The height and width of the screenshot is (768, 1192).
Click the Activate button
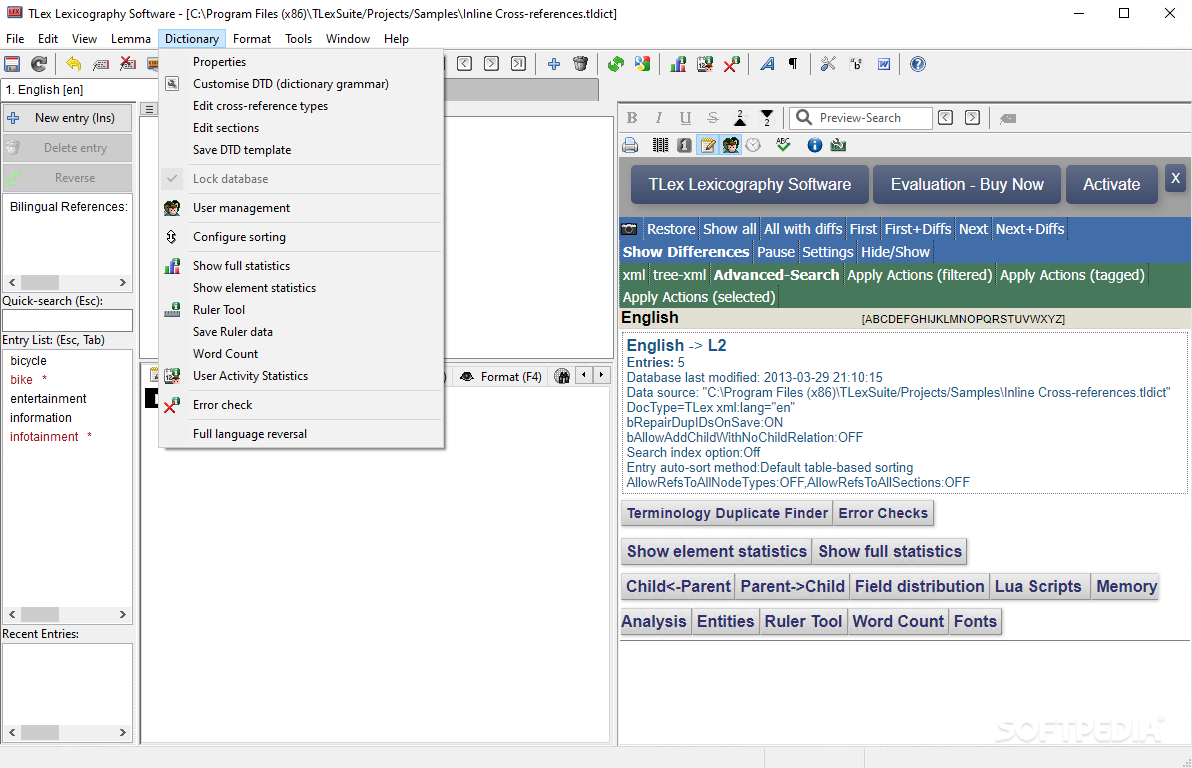click(1111, 185)
